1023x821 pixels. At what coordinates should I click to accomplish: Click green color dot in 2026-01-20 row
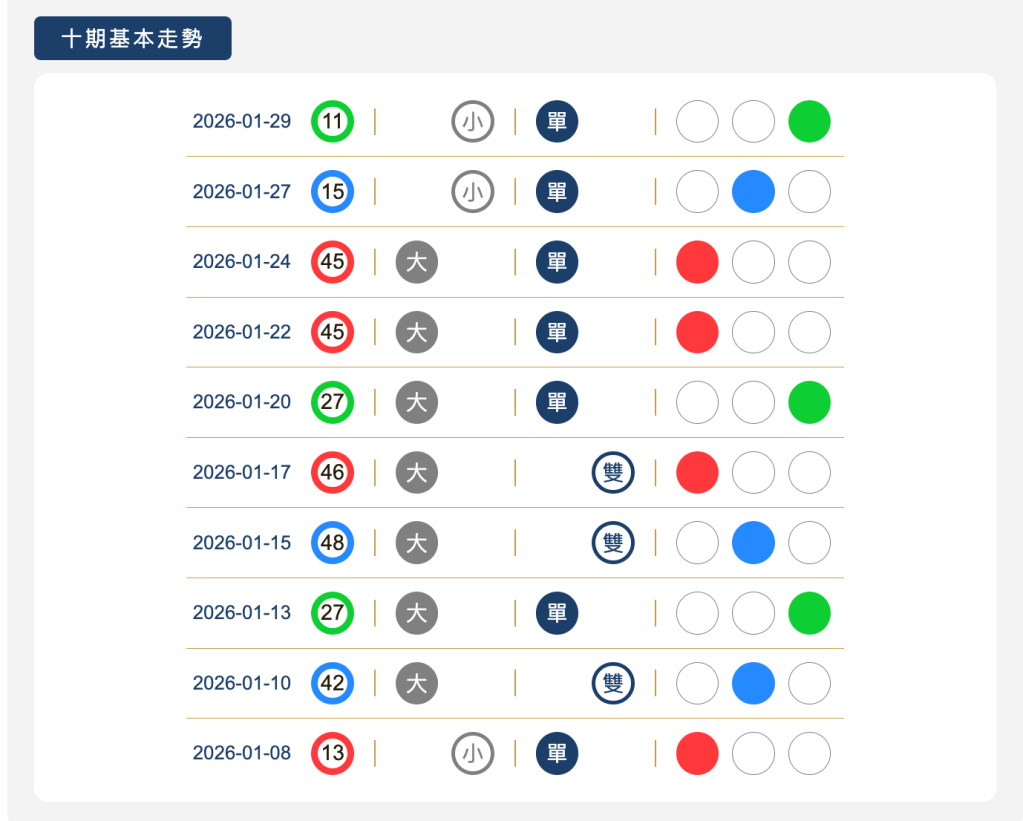pos(809,402)
